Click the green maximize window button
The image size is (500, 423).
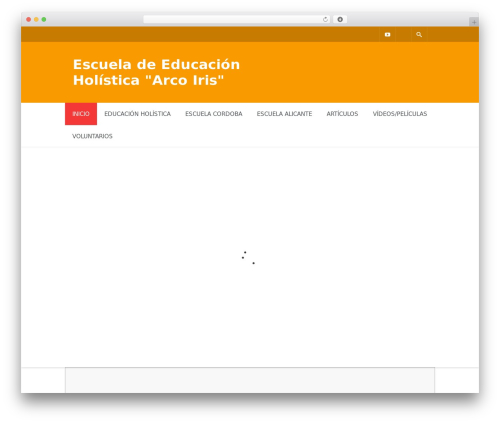44,20
